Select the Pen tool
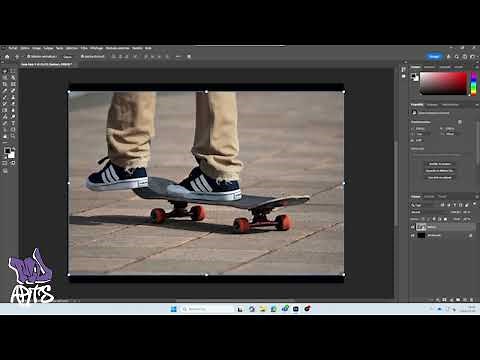The image size is (480, 360). (5, 123)
